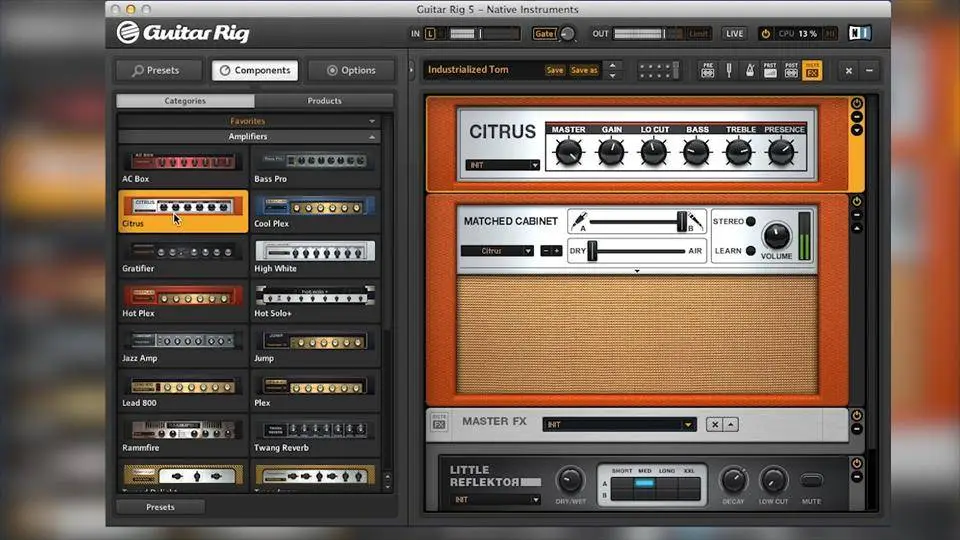Open the Master FX INIT preset dropdown

(x=619, y=424)
